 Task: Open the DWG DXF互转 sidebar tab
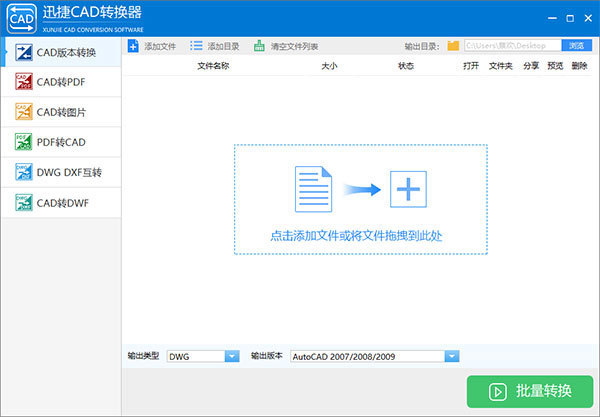[x=61, y=173]
